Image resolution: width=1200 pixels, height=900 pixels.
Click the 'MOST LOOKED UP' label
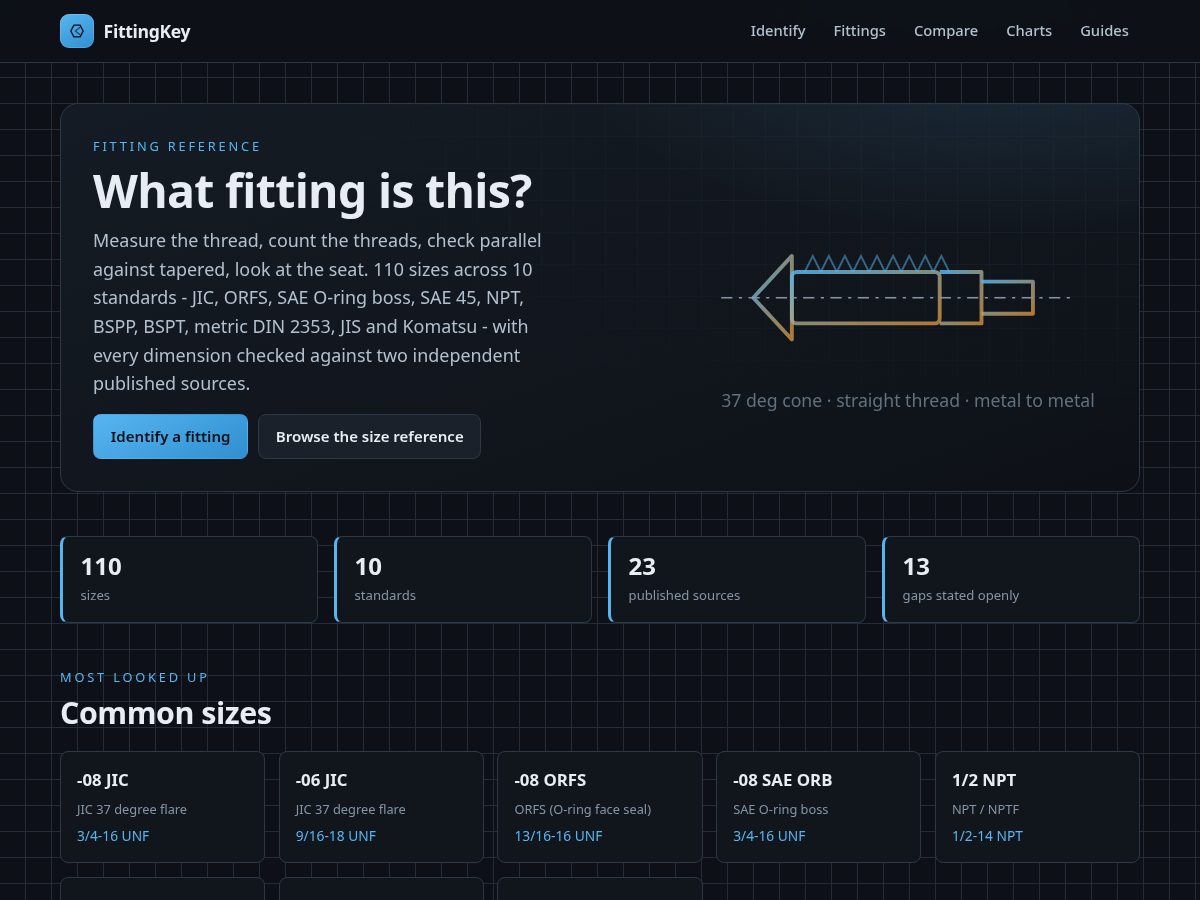pos(134,678)
